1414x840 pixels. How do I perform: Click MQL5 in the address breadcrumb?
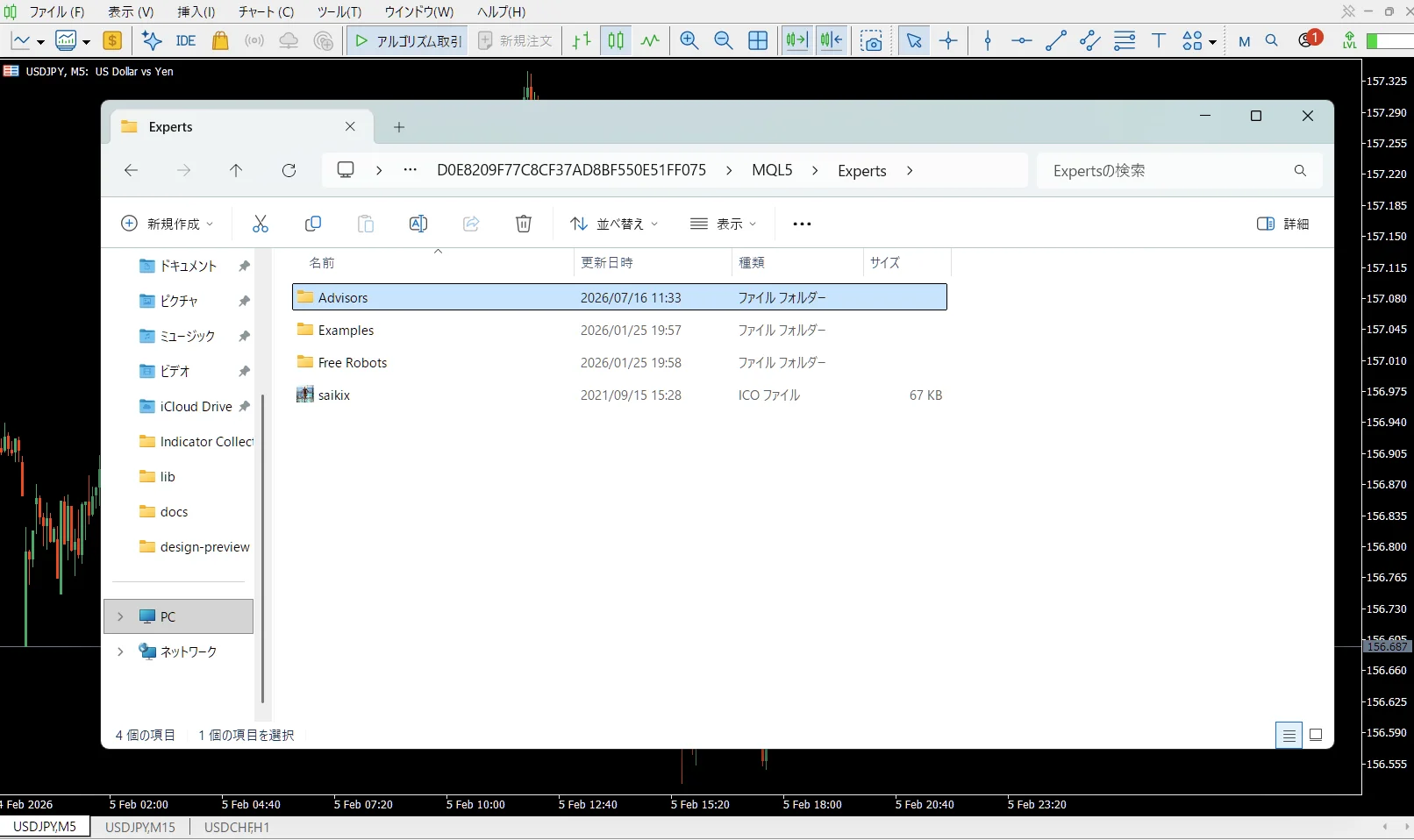772,170
